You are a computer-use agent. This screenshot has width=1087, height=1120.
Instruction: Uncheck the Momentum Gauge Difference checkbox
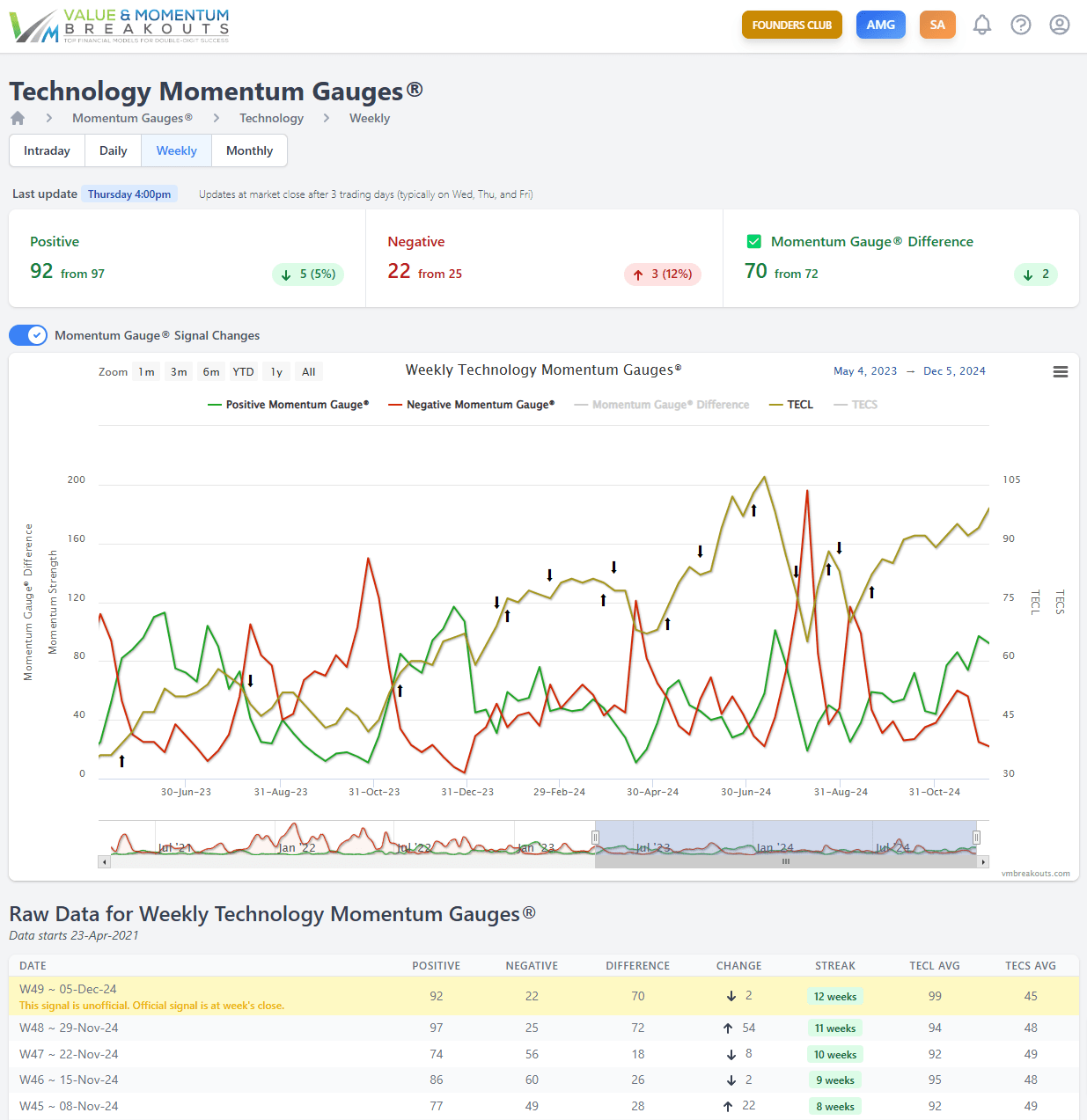click(754, 241)
